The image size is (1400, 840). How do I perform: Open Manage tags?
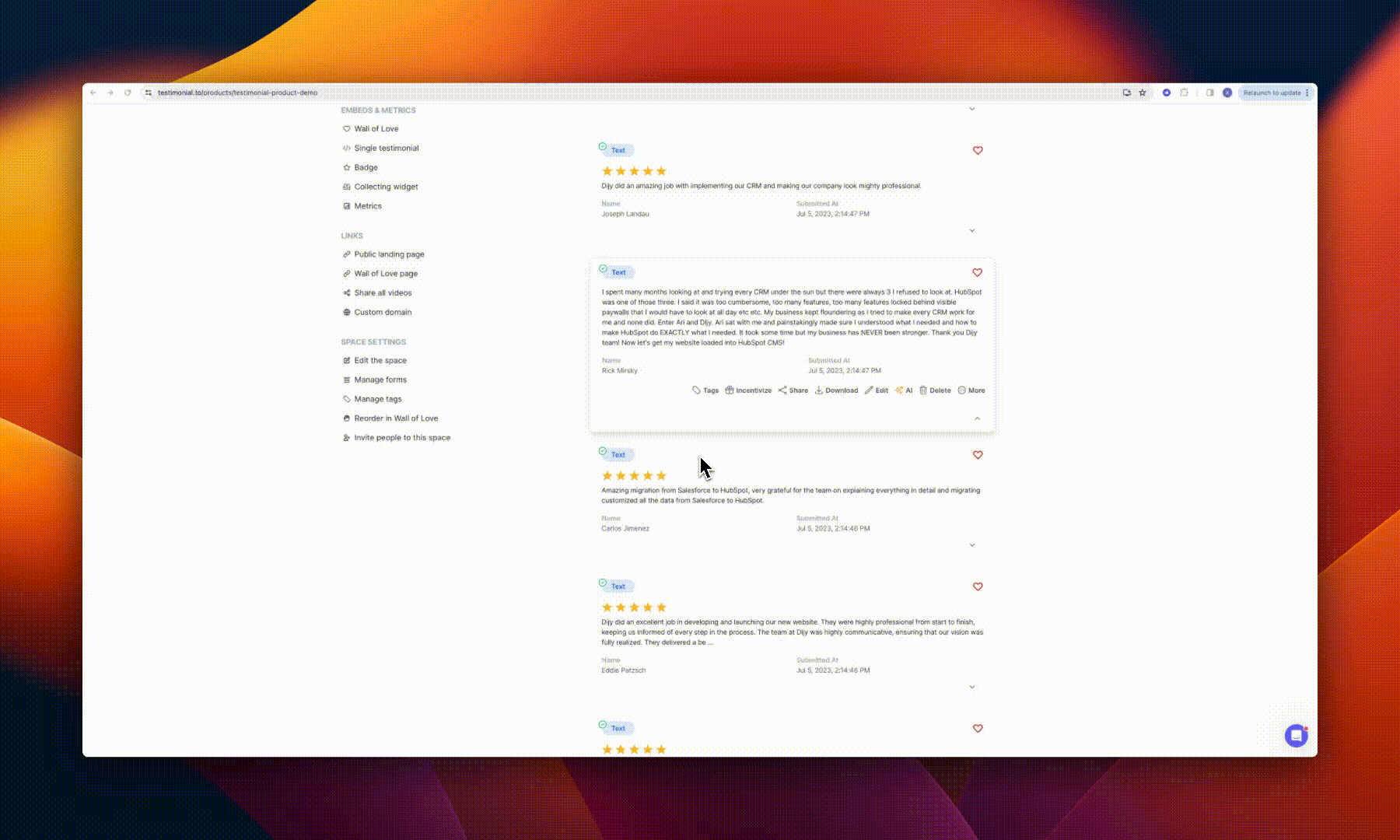pos(373,399)
